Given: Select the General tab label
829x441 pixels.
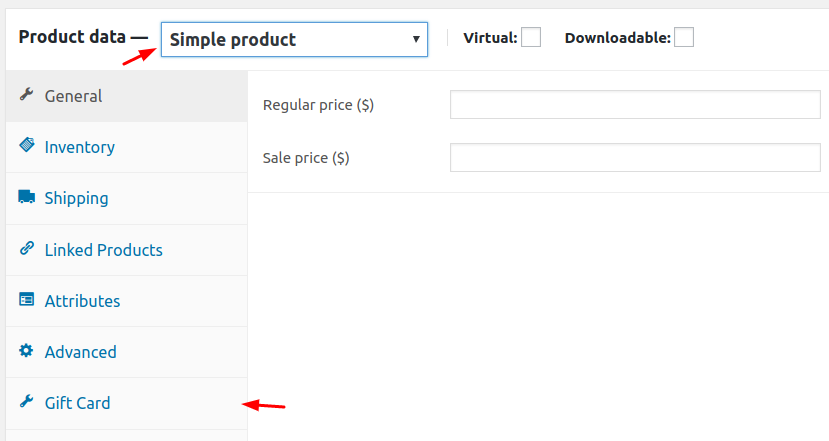Looking at the screenshot, I should tap(73, 96).
